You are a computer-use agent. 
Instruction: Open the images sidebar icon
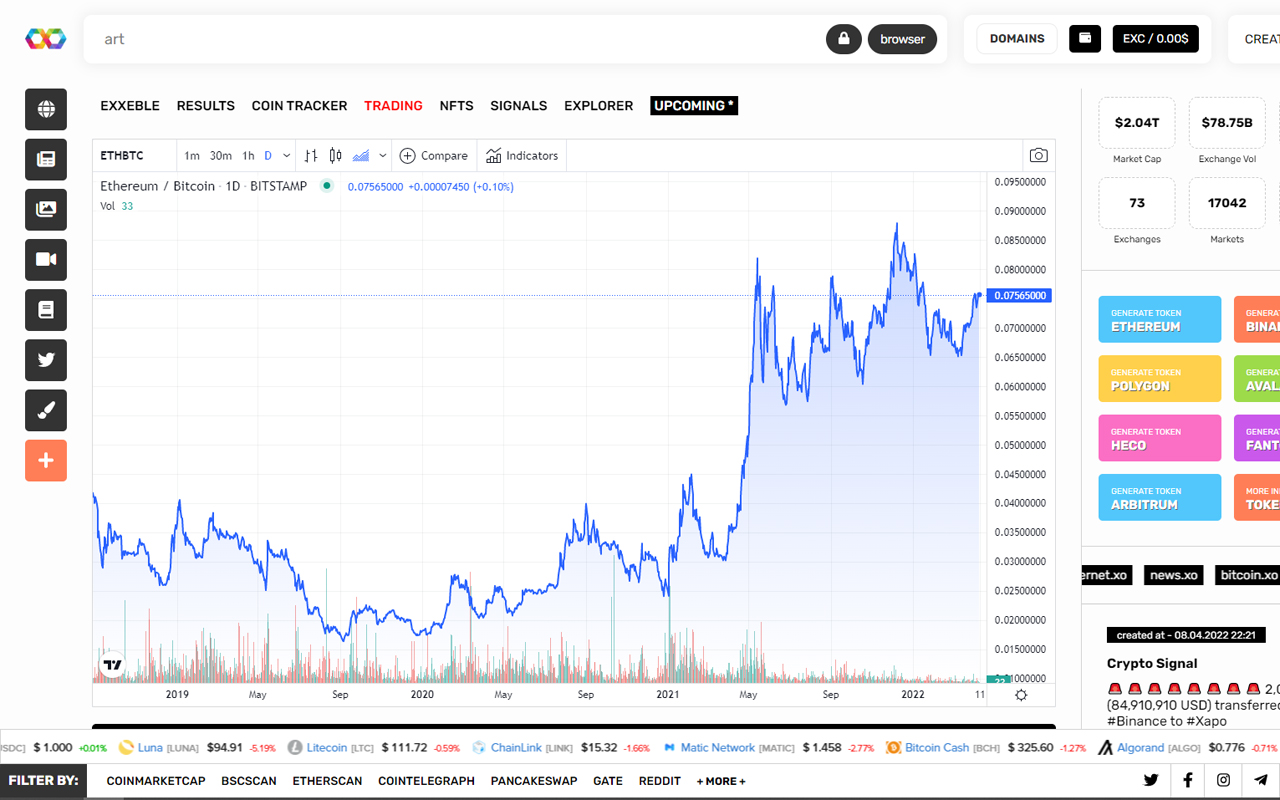[46, 209]
